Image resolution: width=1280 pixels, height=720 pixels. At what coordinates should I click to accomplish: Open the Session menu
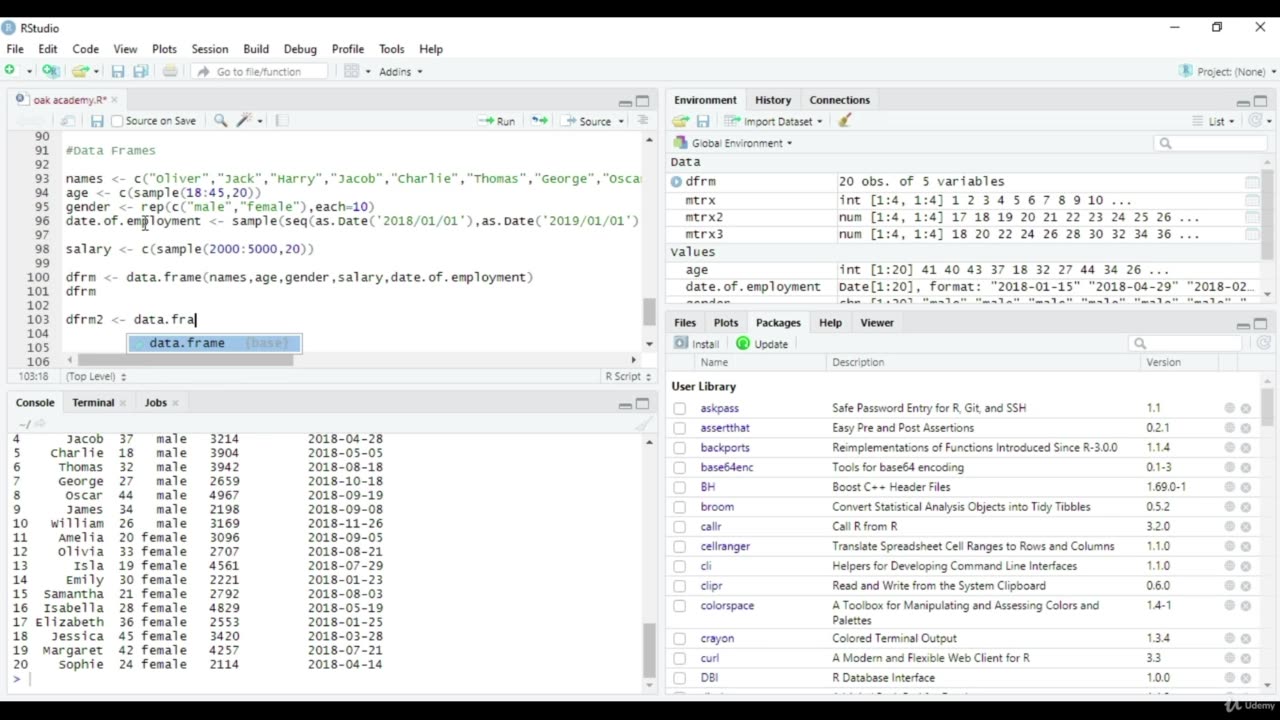210,48
